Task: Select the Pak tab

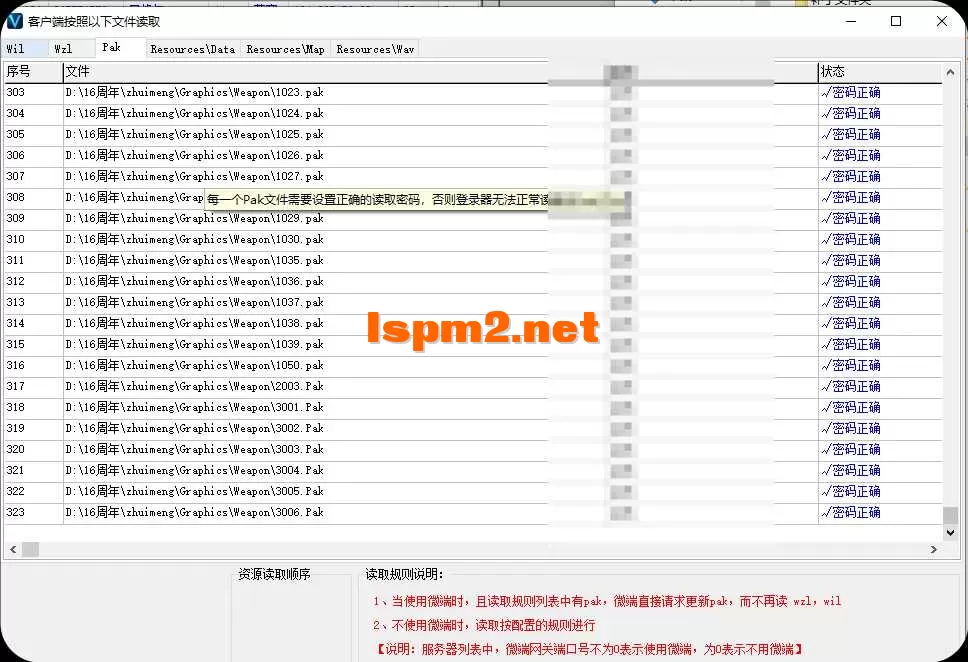Action: (x=120, y=48)
